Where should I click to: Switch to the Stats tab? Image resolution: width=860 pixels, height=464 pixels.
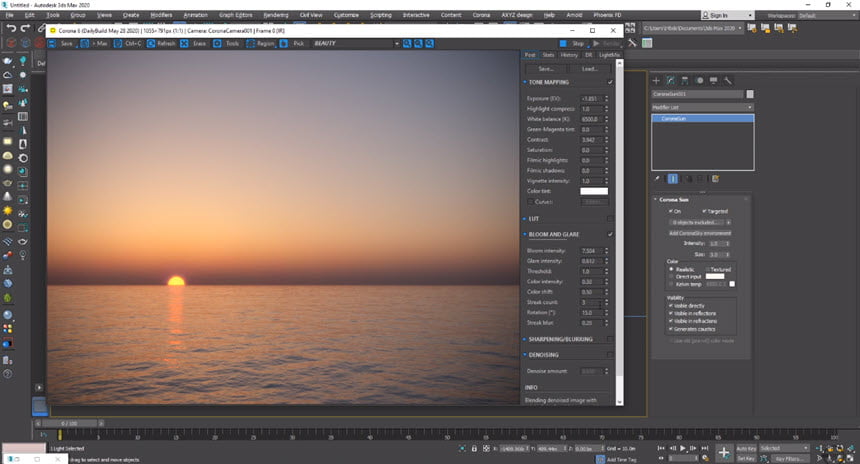548,55
